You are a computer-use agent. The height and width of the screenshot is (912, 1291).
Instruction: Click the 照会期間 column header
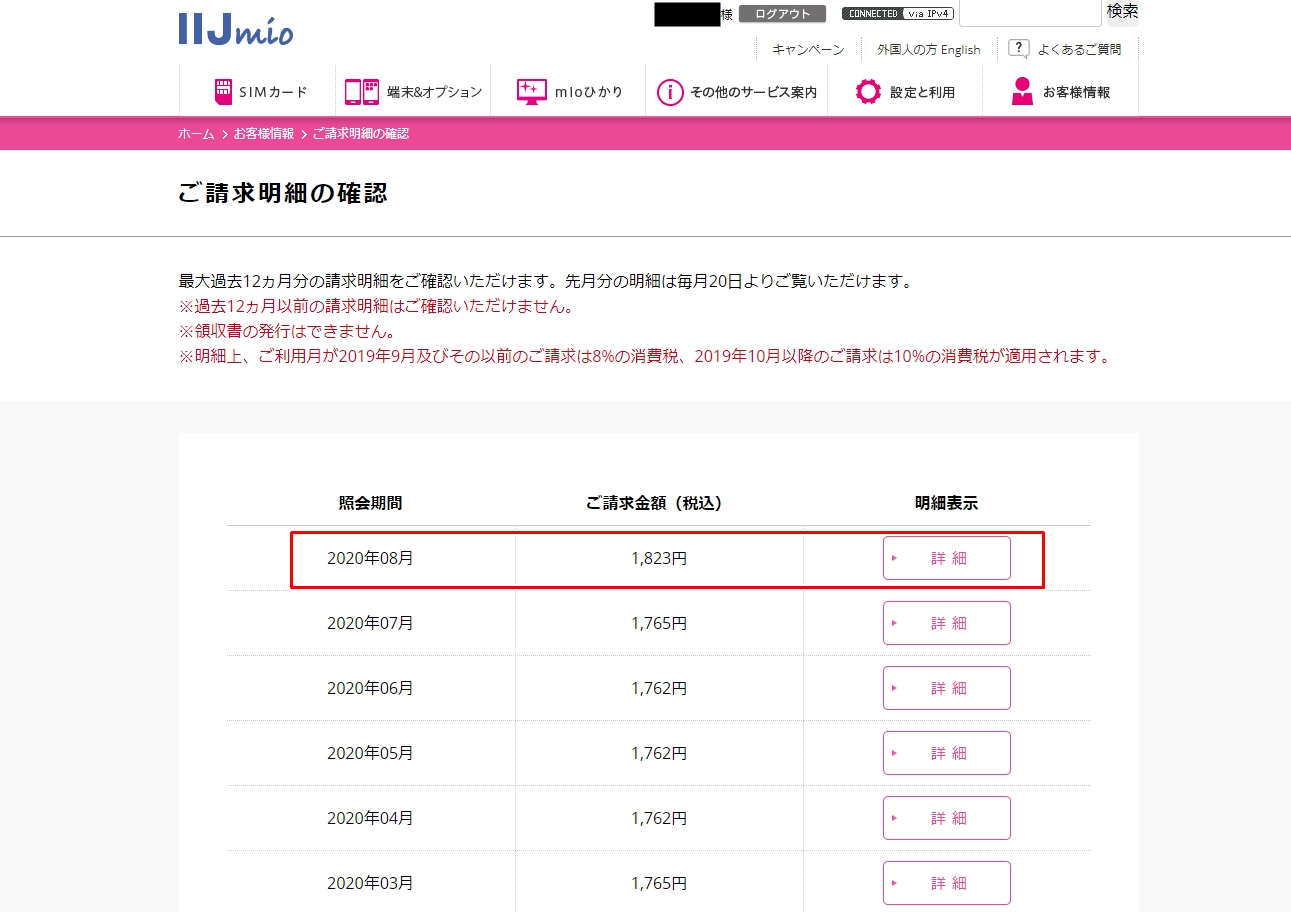[x=370, y=503]
